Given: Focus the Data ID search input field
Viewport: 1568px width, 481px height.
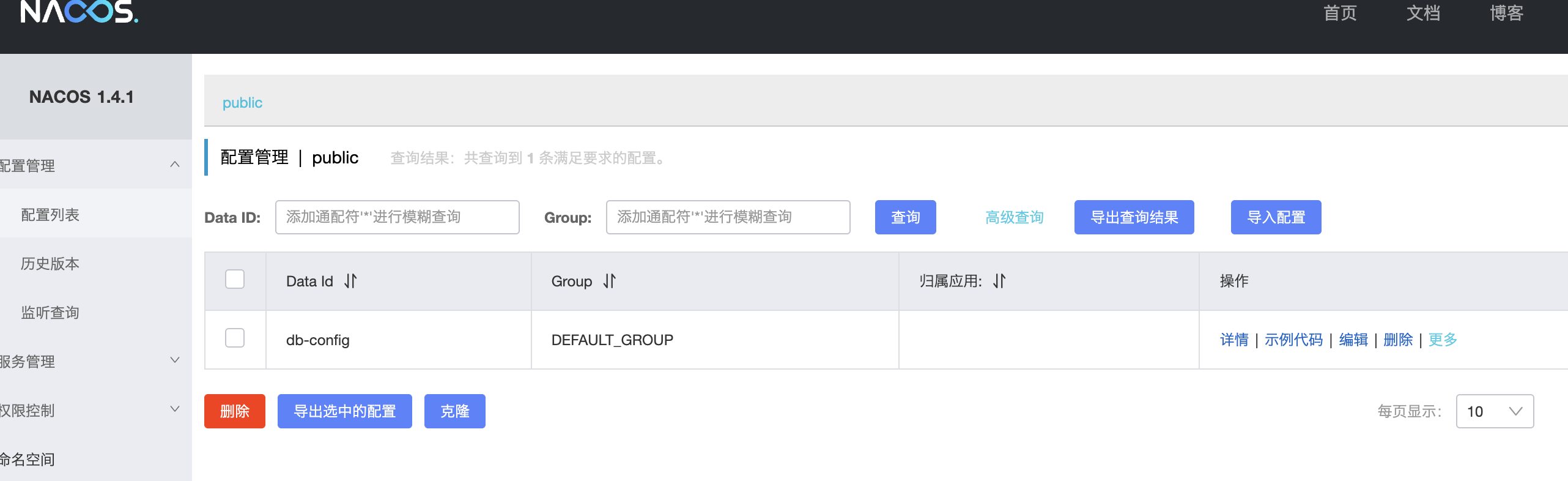Looking at the screenshot, I should pos(397,217).
